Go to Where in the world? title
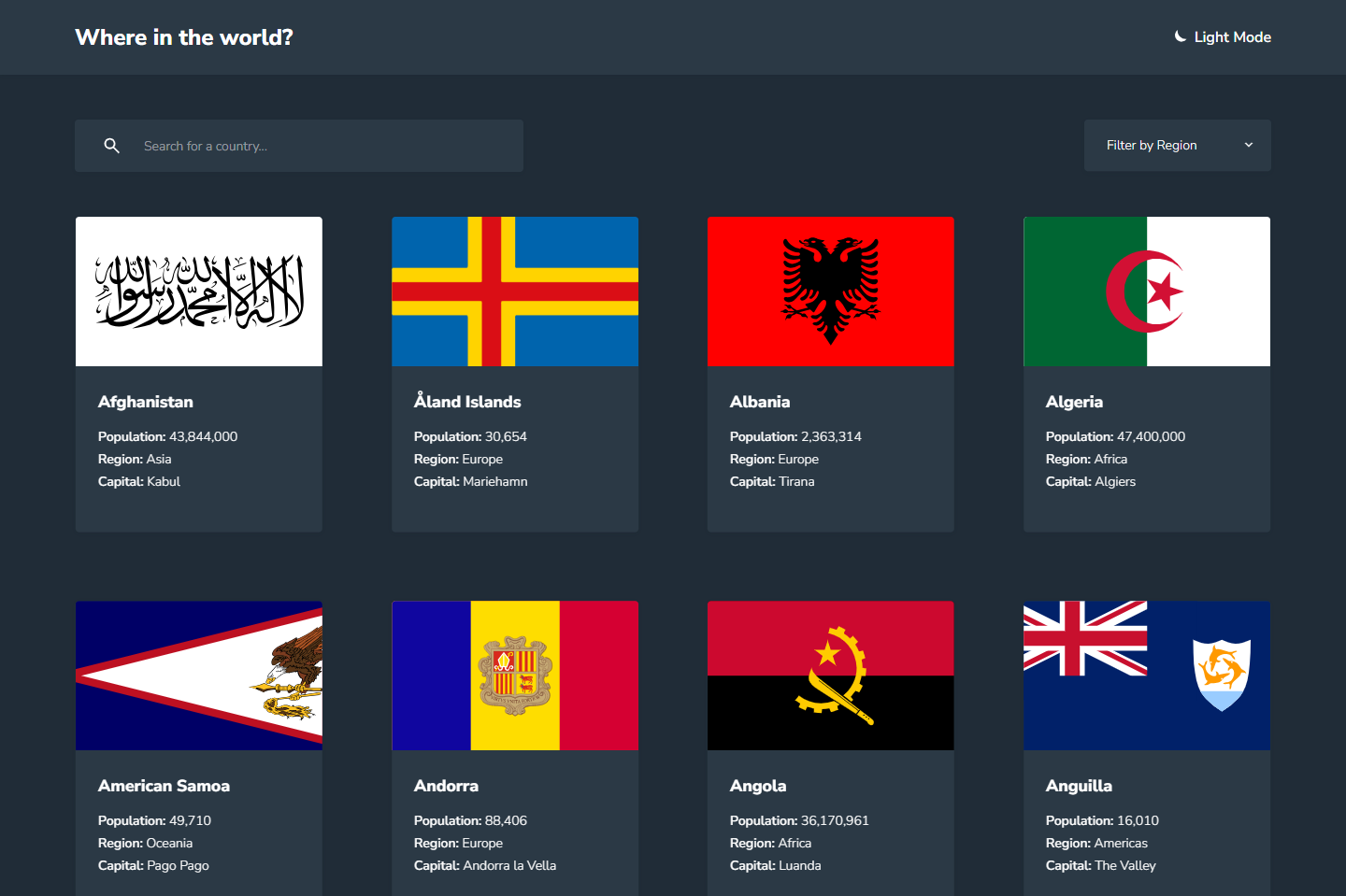The image size is (1346, 896). pos(184,37)
